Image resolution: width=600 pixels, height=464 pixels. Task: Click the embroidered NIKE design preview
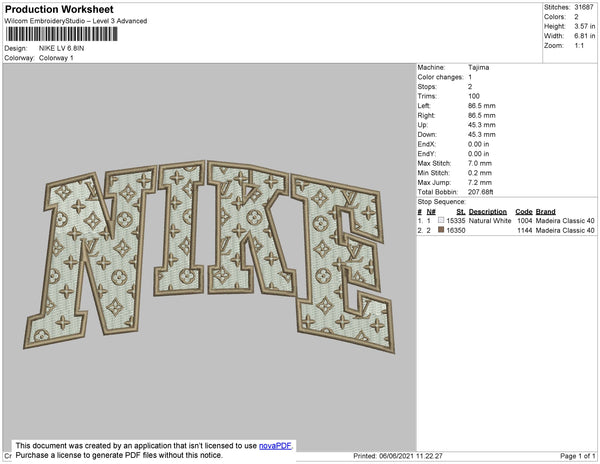pyautogui.click(x=209, y=256)
